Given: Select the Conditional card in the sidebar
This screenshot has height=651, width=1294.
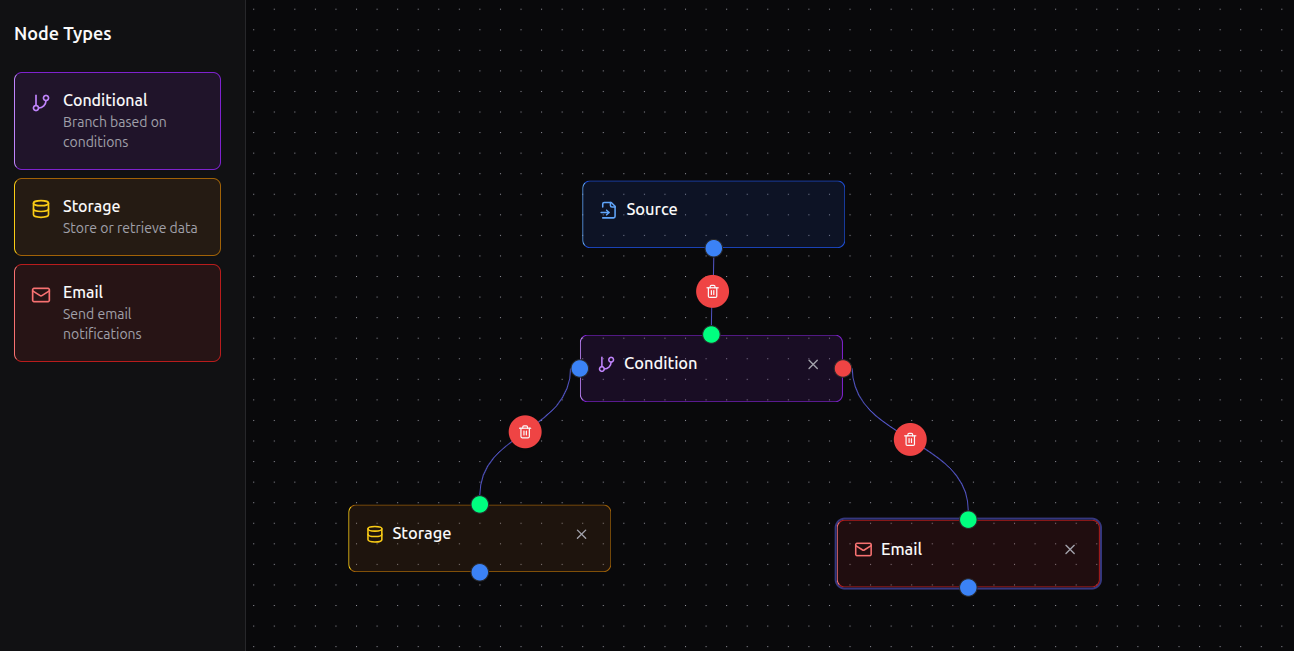Looking at the screenshot, I should (117, 120).
